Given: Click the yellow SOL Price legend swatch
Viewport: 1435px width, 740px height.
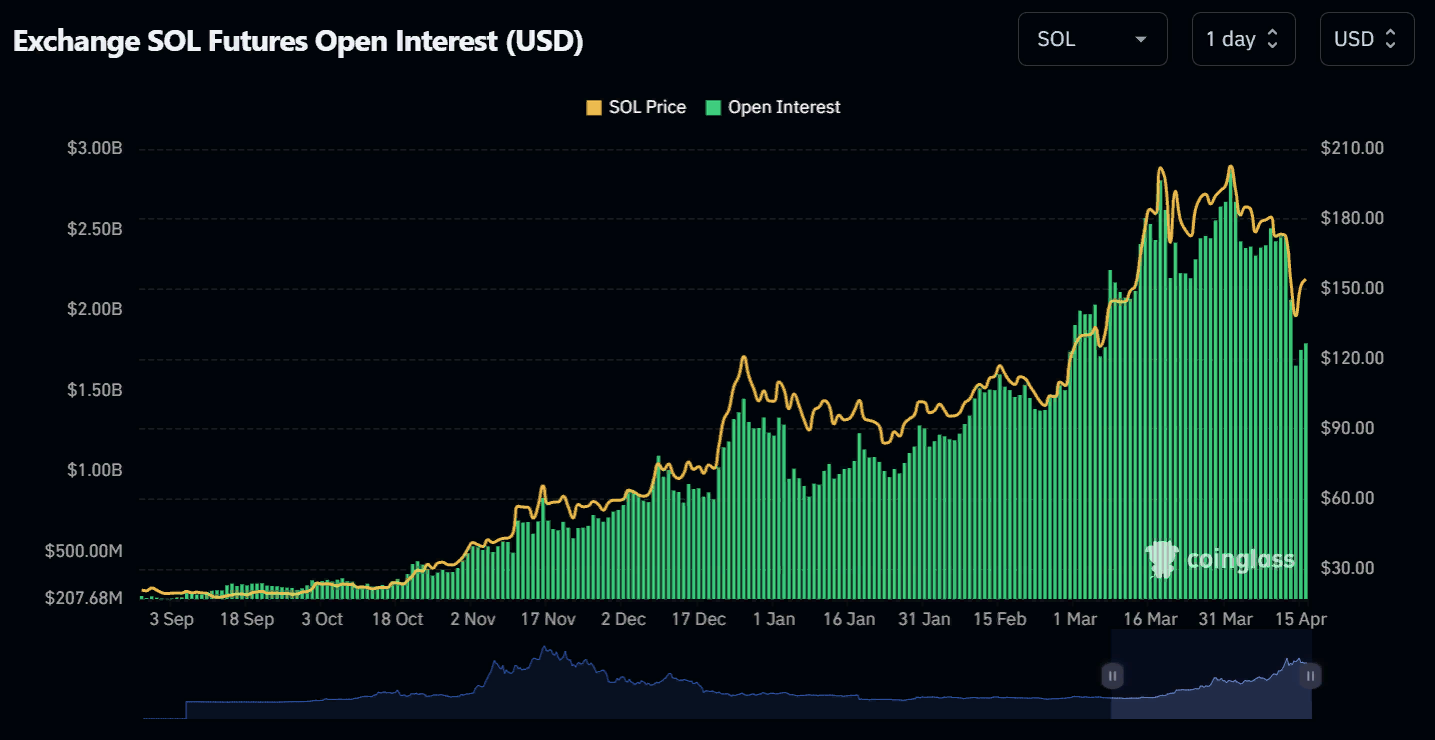Looking at the screenshot, I should (594, 107).
